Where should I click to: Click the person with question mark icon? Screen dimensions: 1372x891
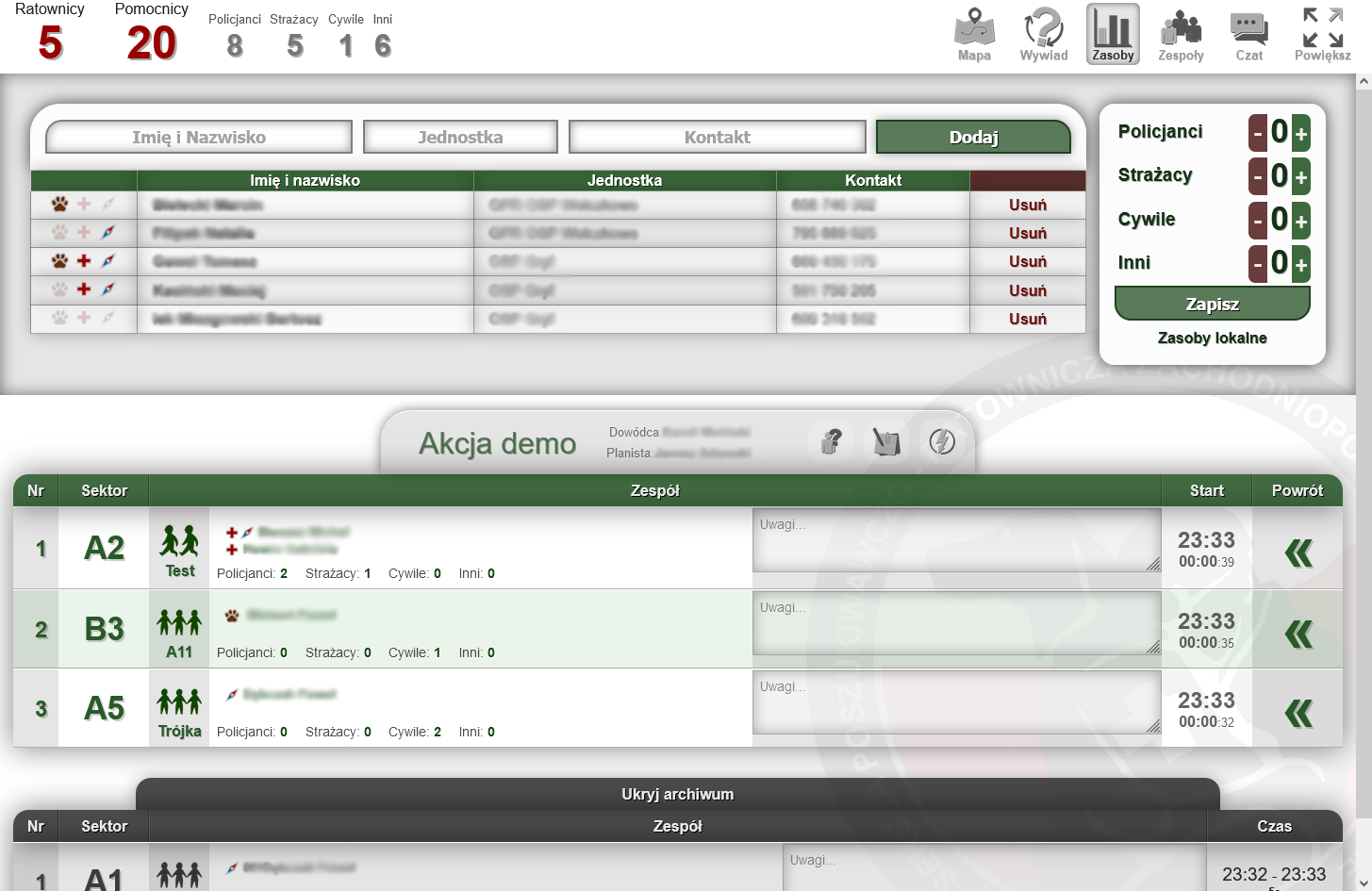coord(831,441)
